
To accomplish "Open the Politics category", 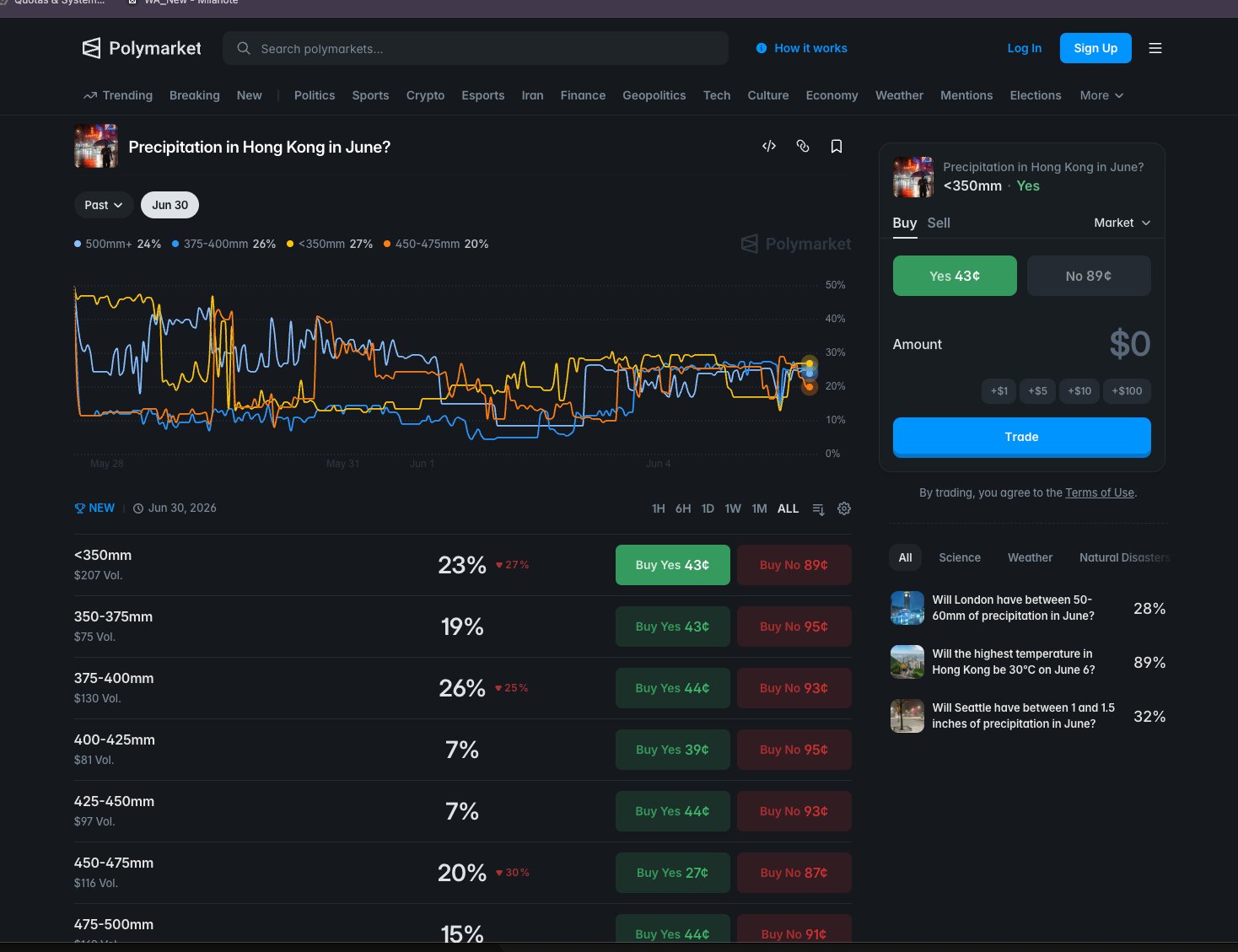I will pos(315,95).
